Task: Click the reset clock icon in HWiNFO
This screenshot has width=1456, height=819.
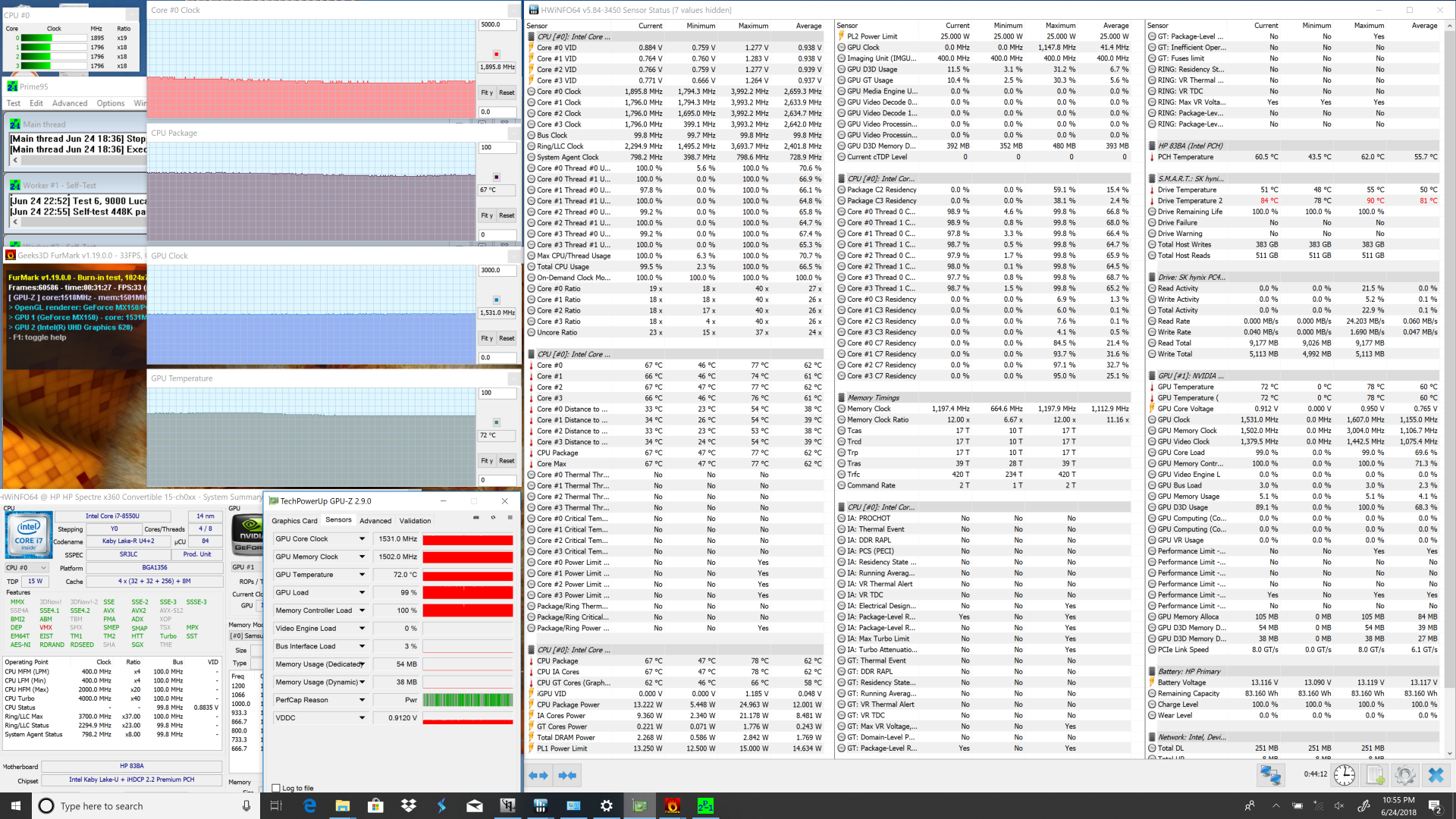Action: pos(1345,775)
